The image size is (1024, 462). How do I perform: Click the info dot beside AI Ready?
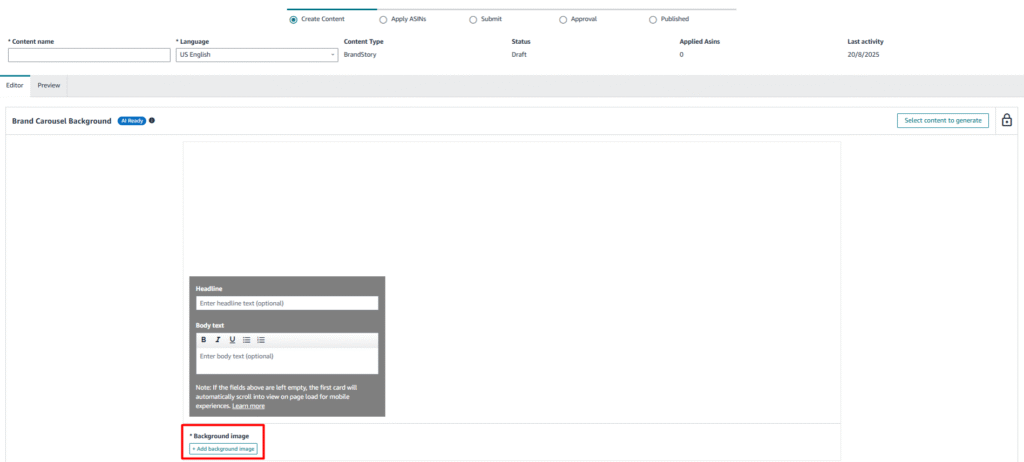[x=152, y=121]
